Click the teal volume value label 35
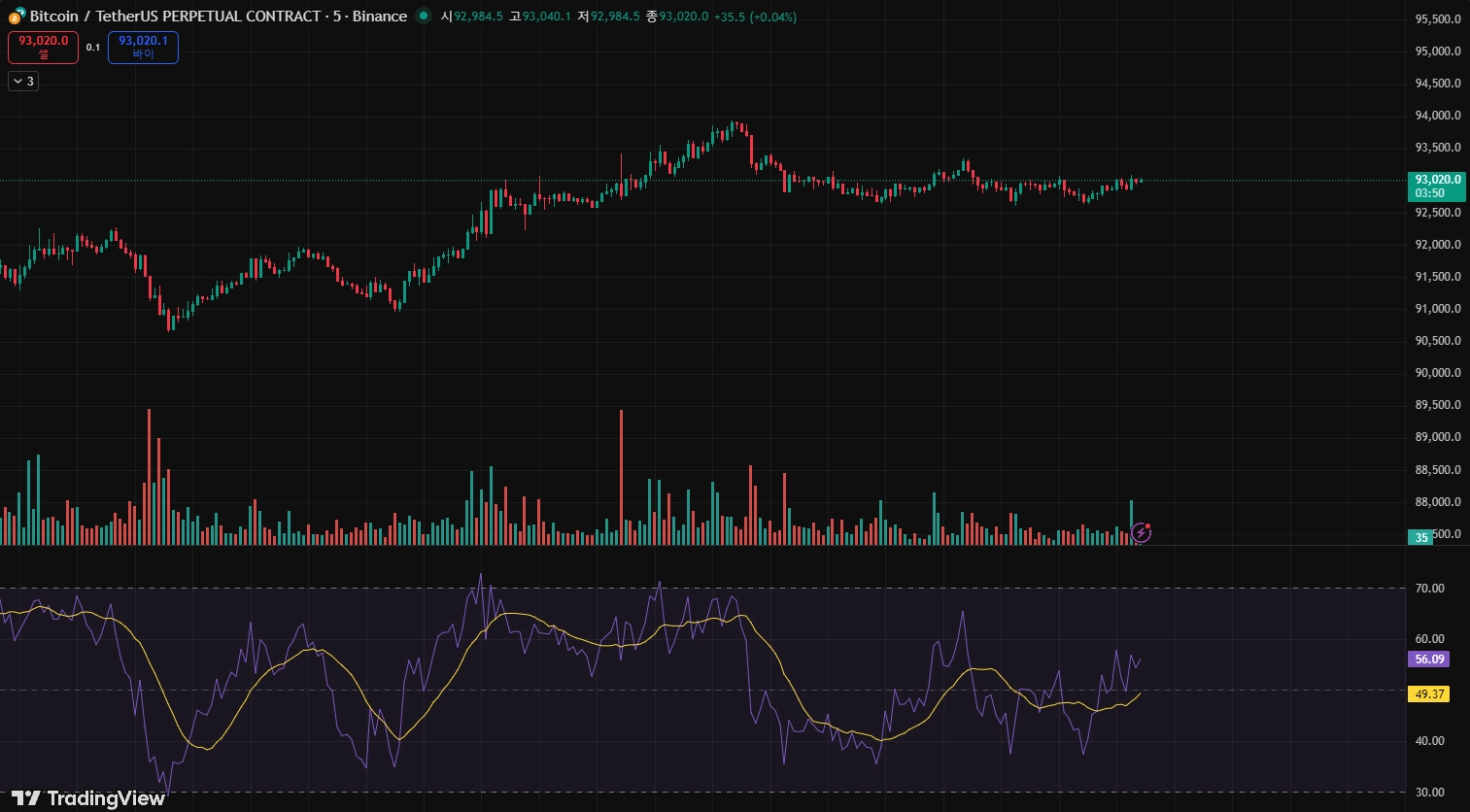 pyautogui.click(x=1421, y=537)
